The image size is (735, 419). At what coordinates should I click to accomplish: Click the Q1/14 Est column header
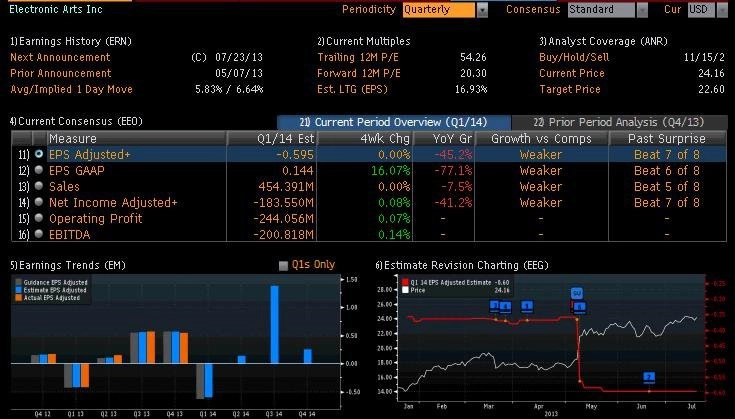(272, 139)
